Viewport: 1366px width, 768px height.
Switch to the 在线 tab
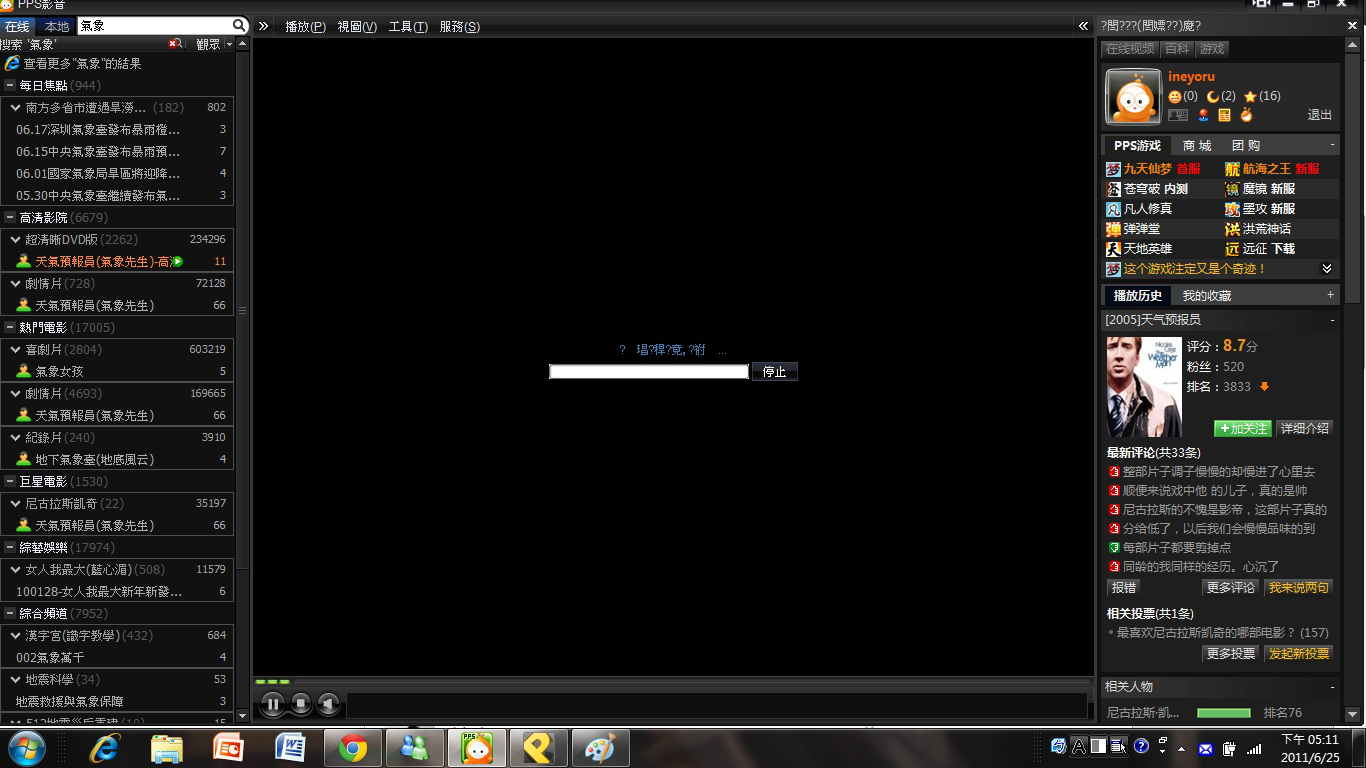click(18, 27)
